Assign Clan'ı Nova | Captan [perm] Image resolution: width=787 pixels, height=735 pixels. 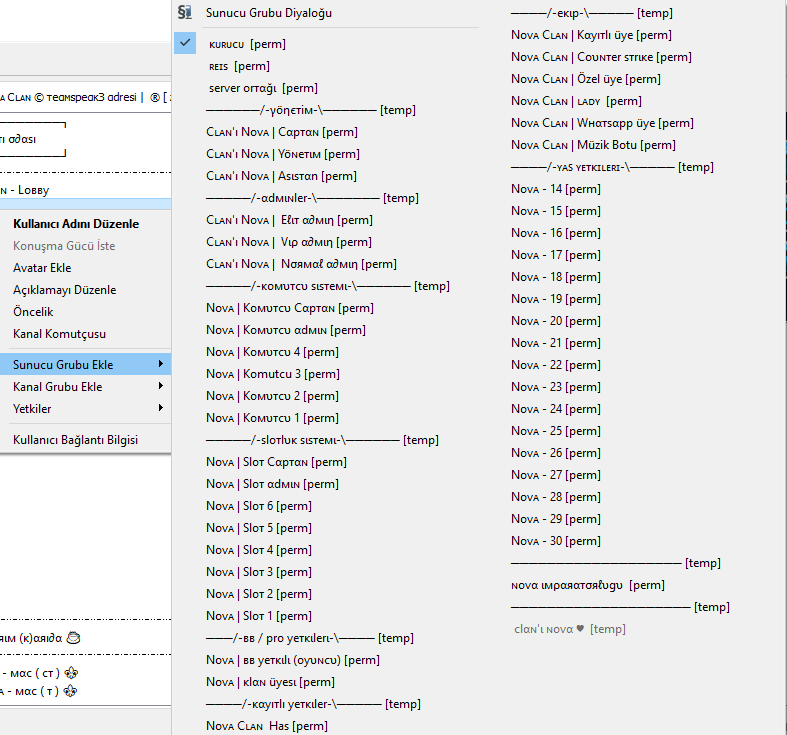tap(282, 132)
